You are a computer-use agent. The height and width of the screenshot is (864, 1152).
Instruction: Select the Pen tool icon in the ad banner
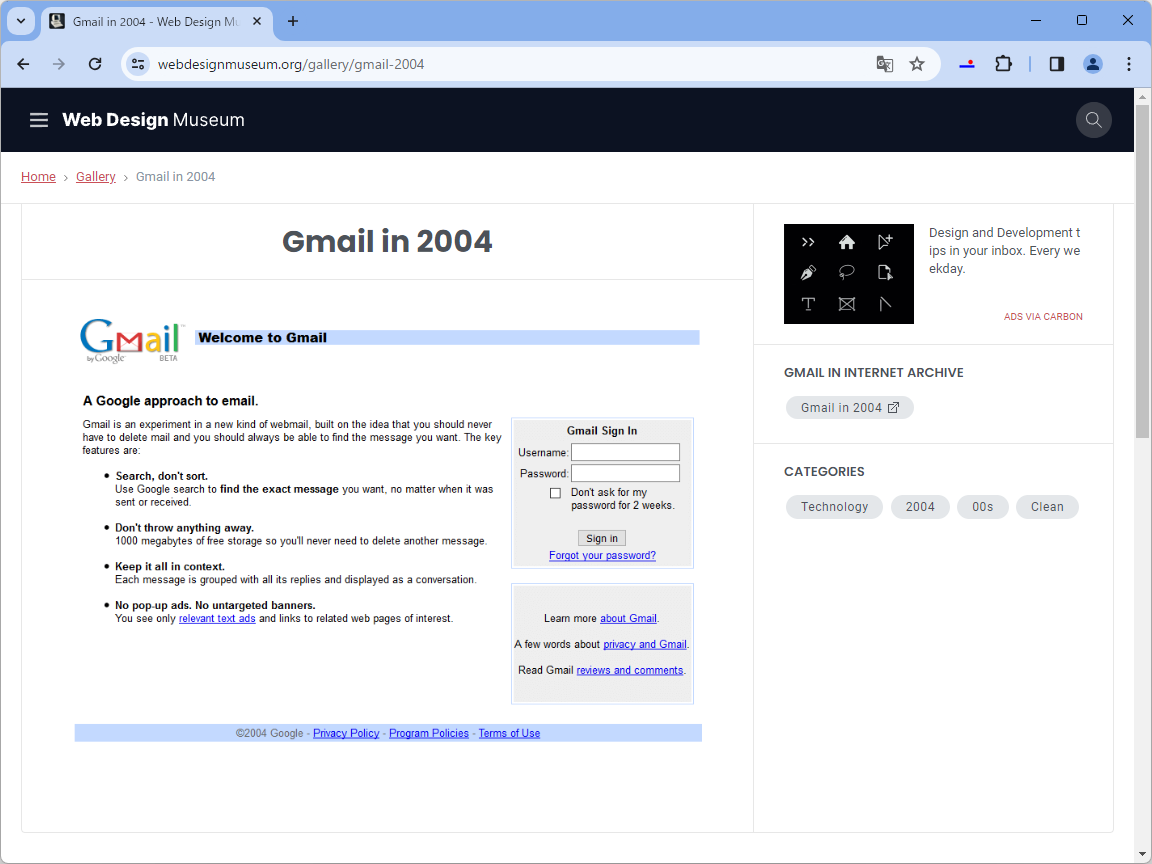click(808, 271)
